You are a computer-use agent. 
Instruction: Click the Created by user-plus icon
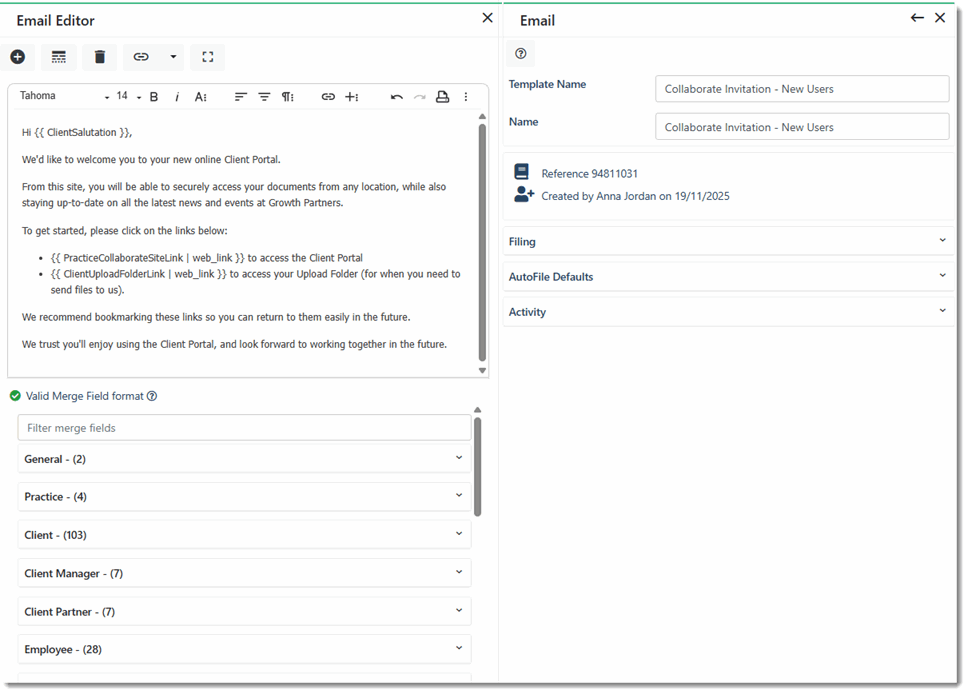coord(524,194)
